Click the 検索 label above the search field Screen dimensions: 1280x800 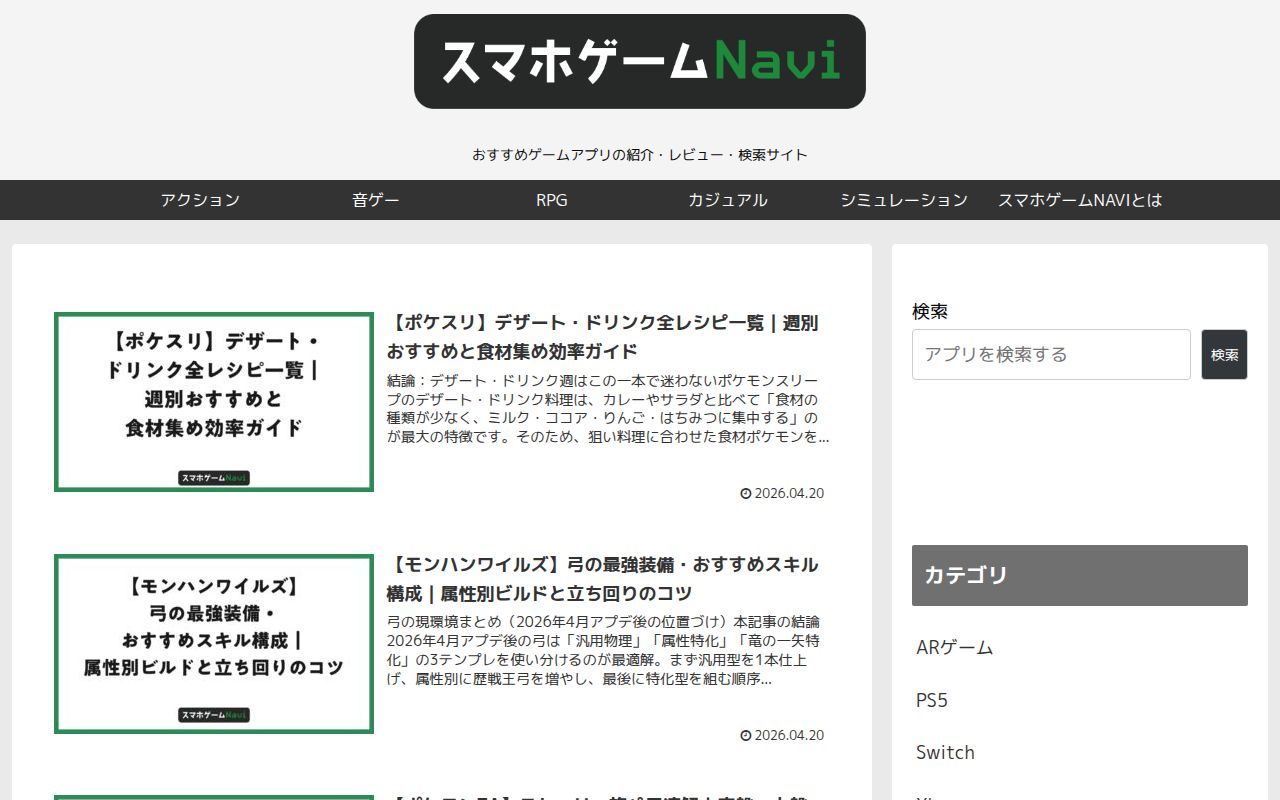pos(930,311)
